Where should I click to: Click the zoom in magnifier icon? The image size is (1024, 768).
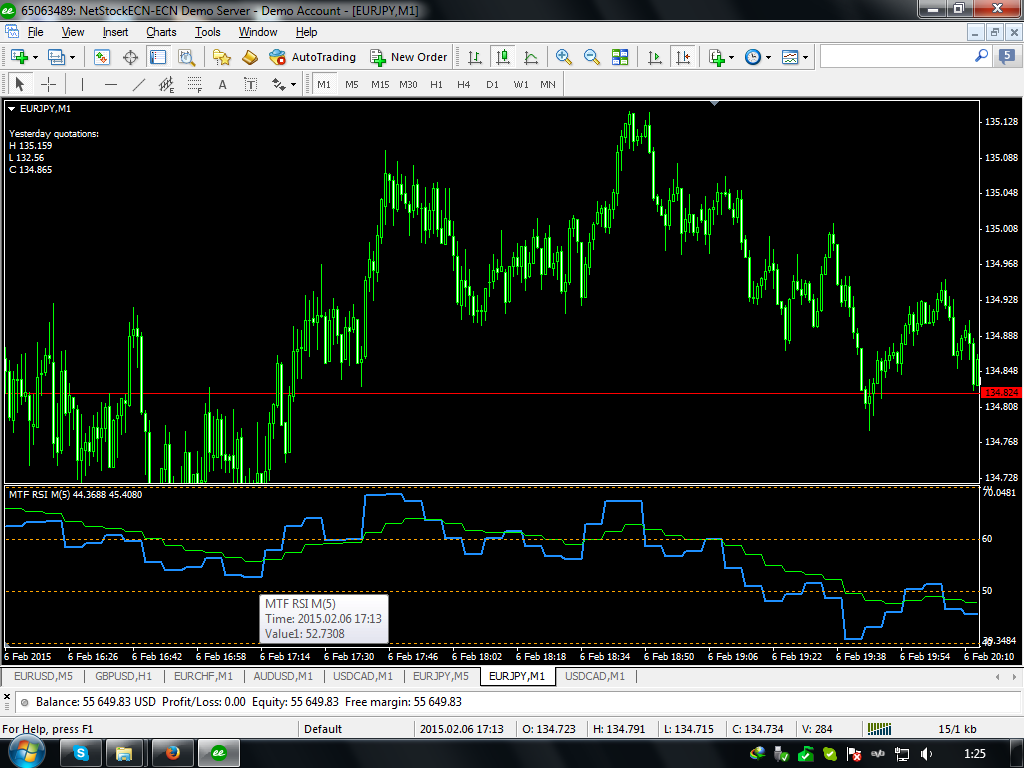coord(564,57)
